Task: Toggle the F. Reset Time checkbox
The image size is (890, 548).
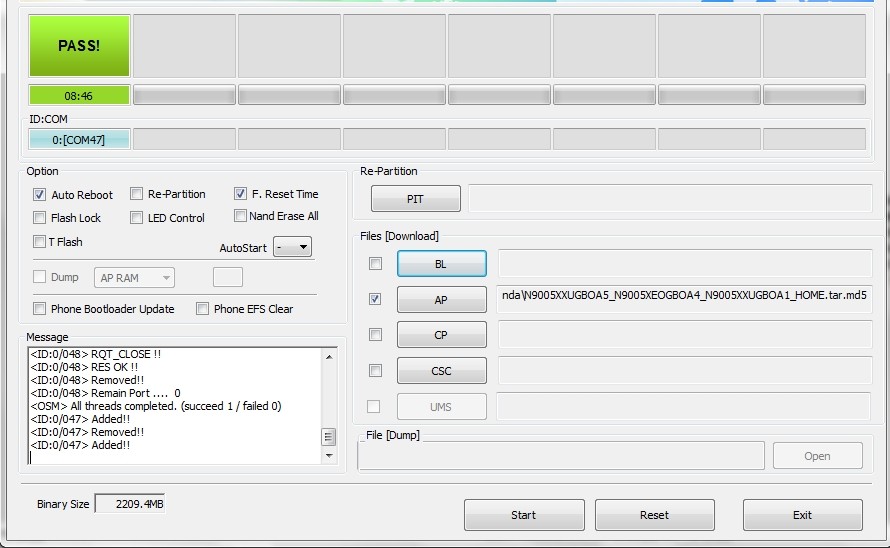Action: 241,194
